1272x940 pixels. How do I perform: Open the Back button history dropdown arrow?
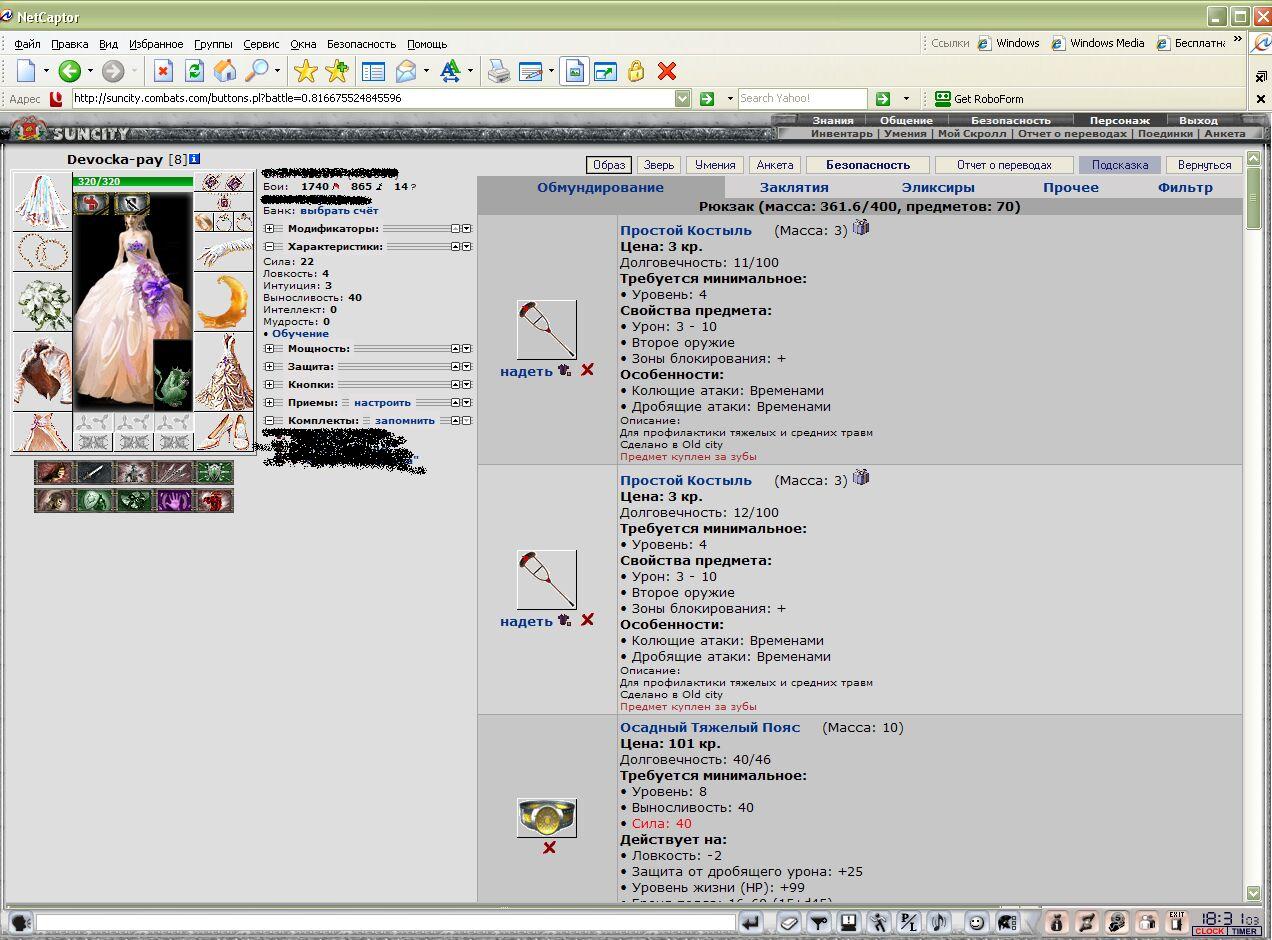click(x=90, y=70)
